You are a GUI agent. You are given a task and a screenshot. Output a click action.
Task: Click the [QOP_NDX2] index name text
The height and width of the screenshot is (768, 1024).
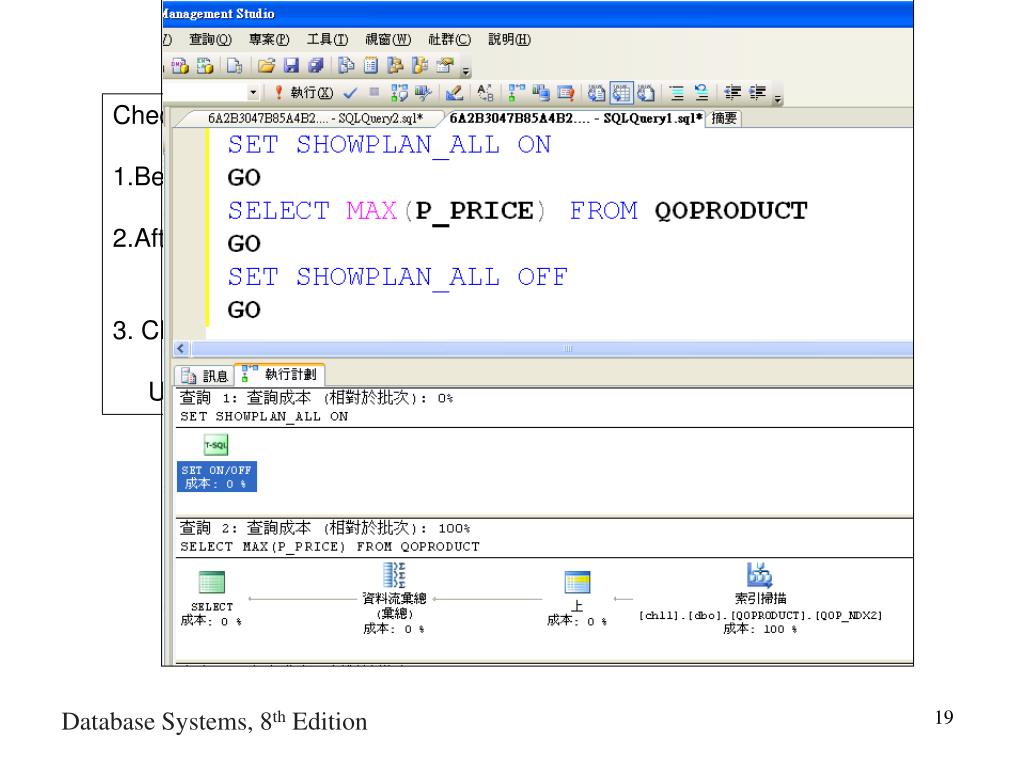(x=849, y=615)
